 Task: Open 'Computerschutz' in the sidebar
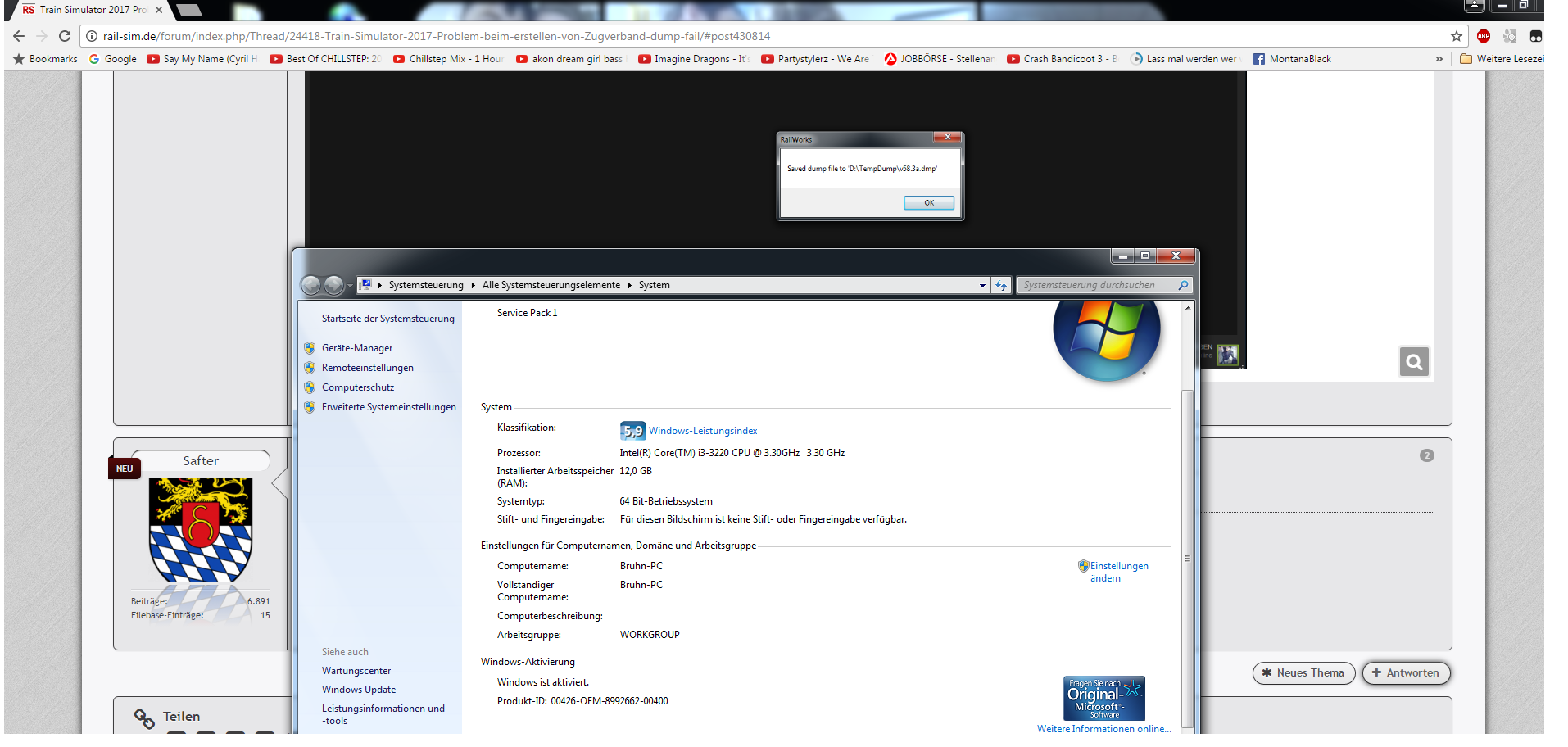click(358, 387)
